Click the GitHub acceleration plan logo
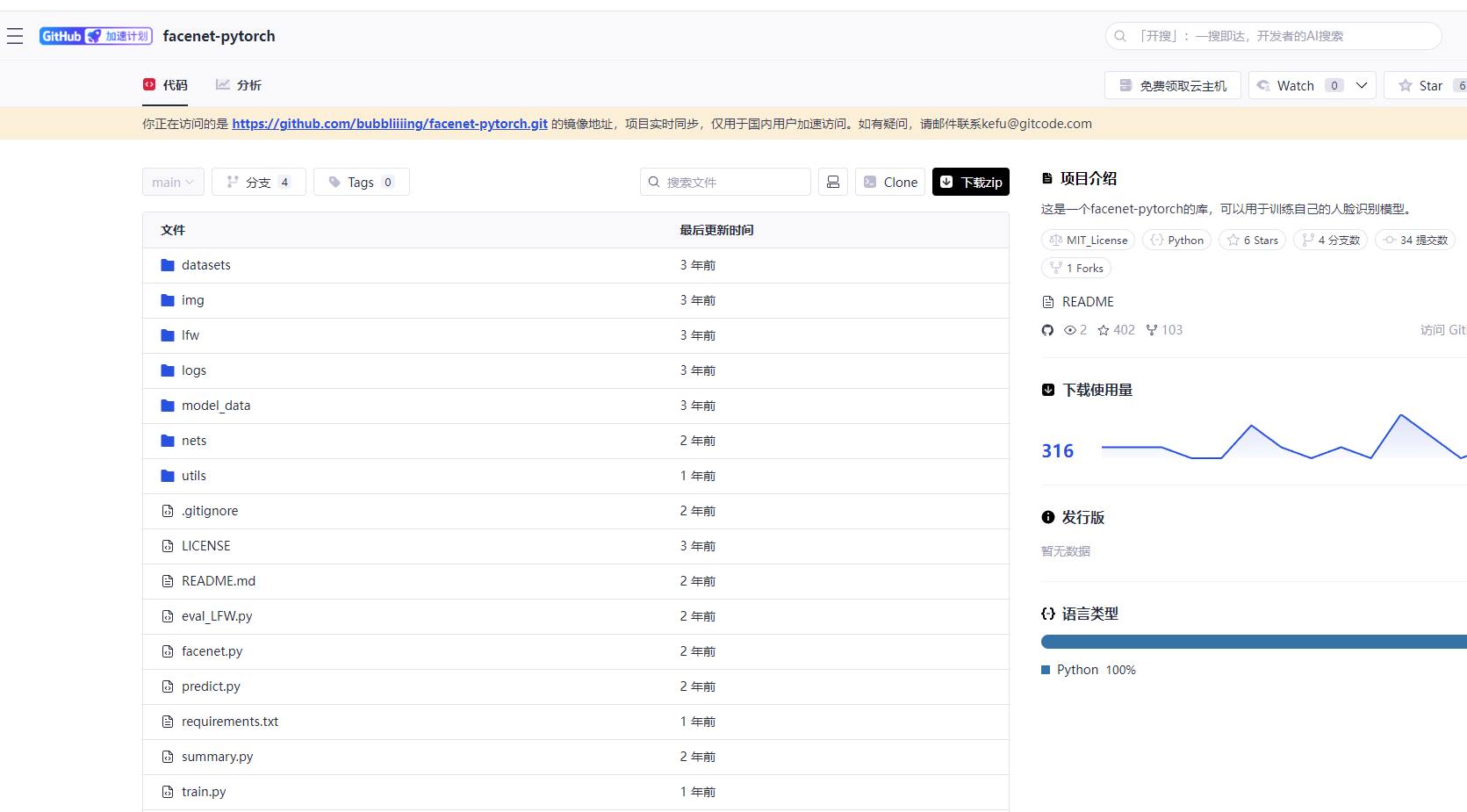The image size is (1467, 812). tap(96, 36)
